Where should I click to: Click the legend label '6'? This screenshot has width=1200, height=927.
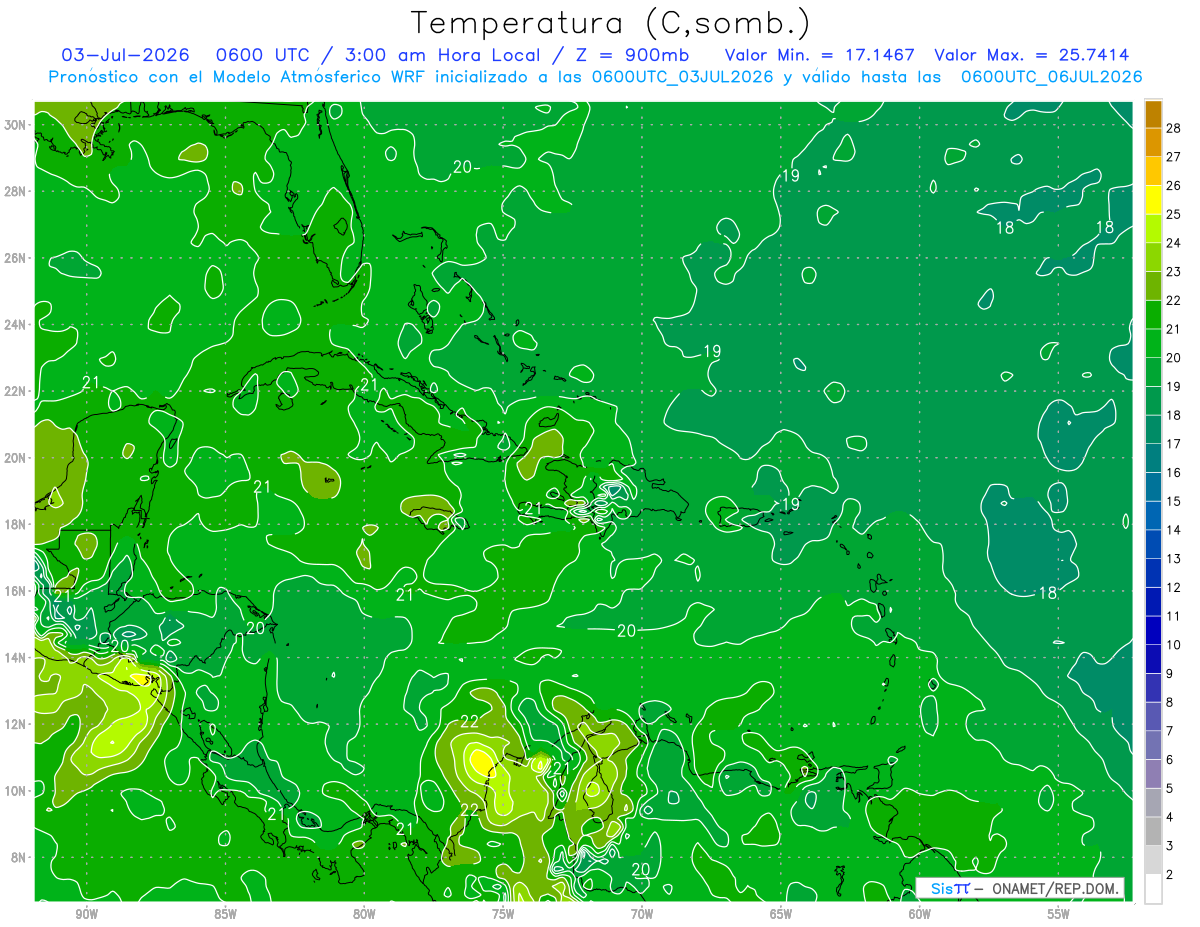click(1170, 760)
